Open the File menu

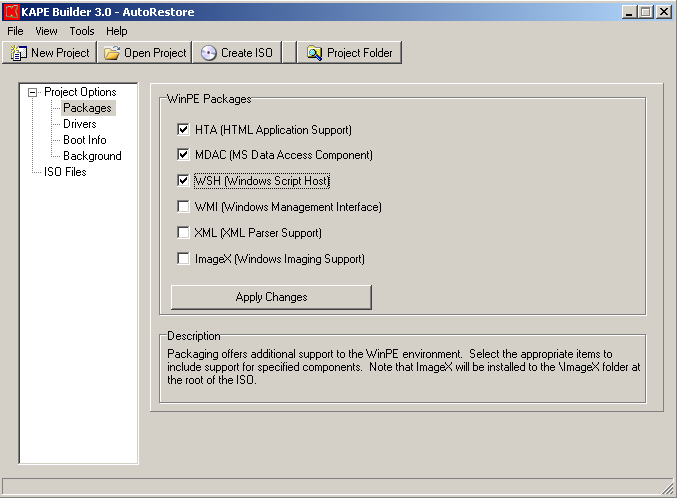click(15, 31)
